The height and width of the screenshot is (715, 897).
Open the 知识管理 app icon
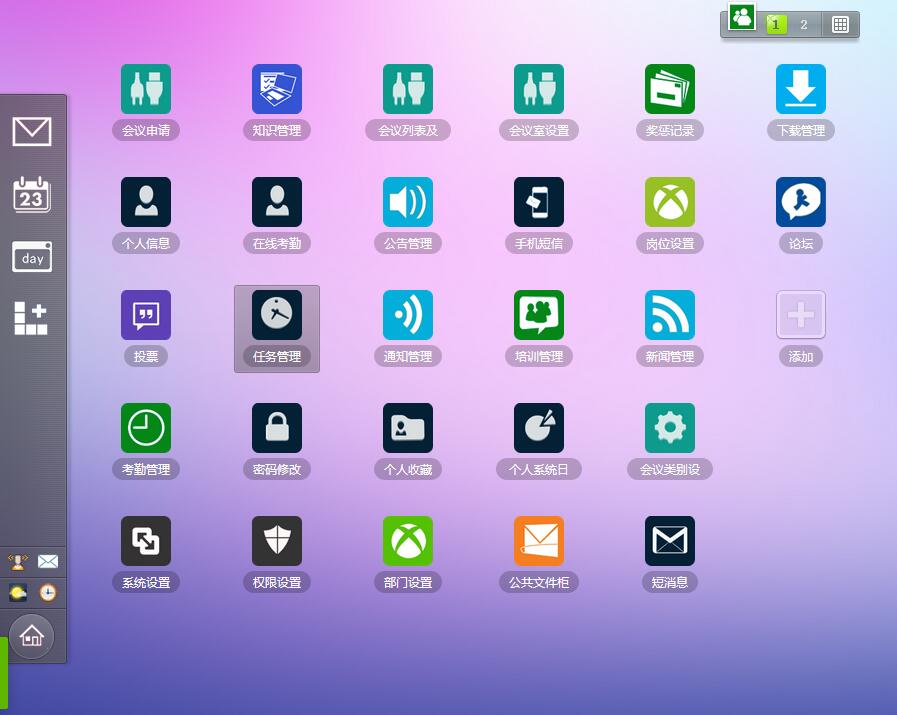point(277,89)
